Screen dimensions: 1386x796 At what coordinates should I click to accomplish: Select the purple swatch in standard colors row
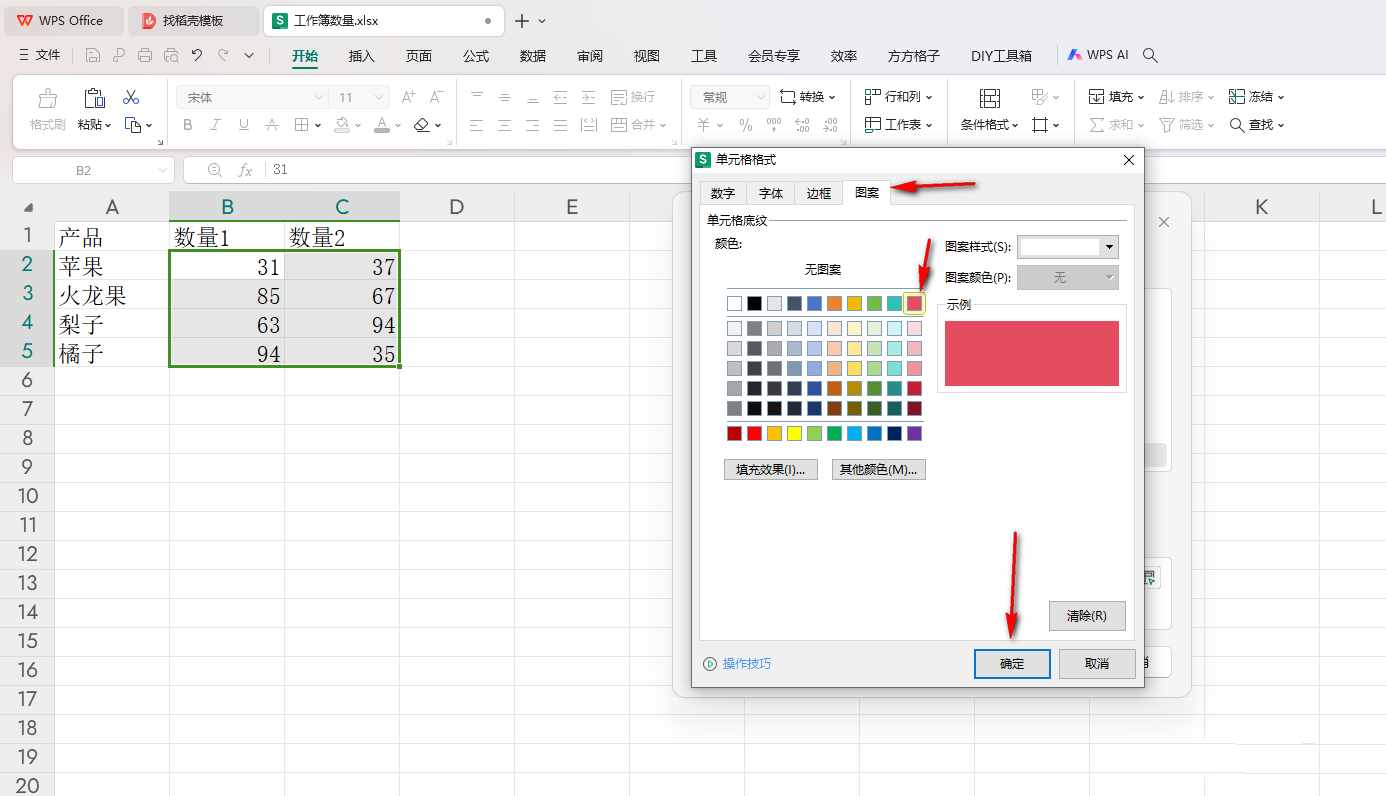(x=914, y=433)
